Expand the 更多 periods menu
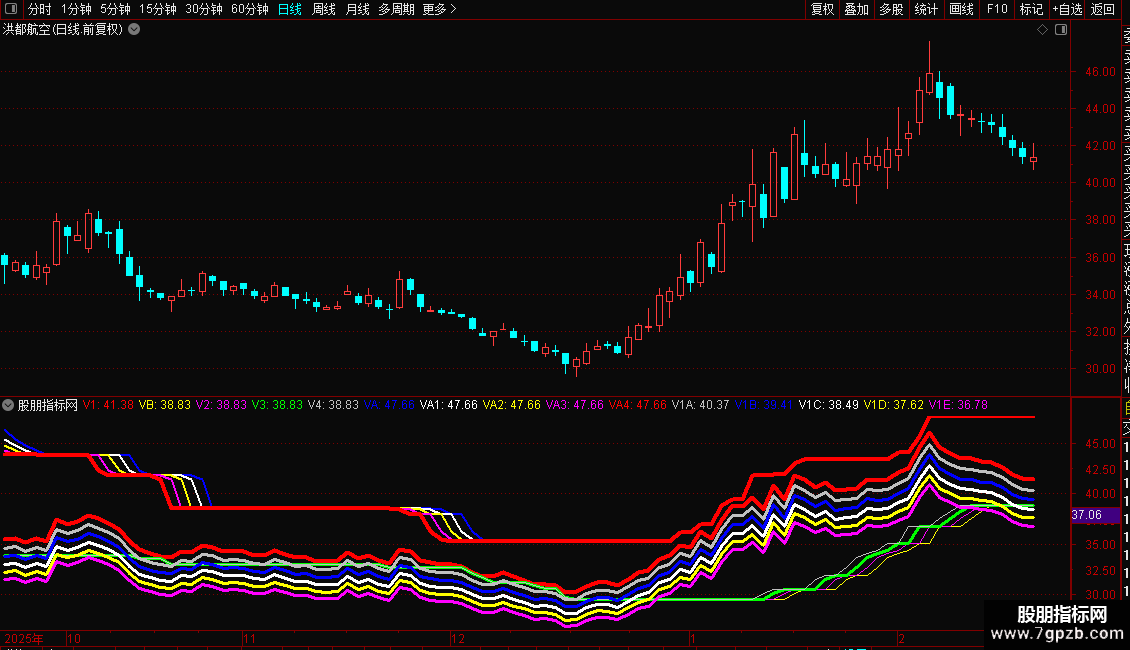Viewport: 1130px width, 650px height. pyautogui.click(x=439, y=9)
